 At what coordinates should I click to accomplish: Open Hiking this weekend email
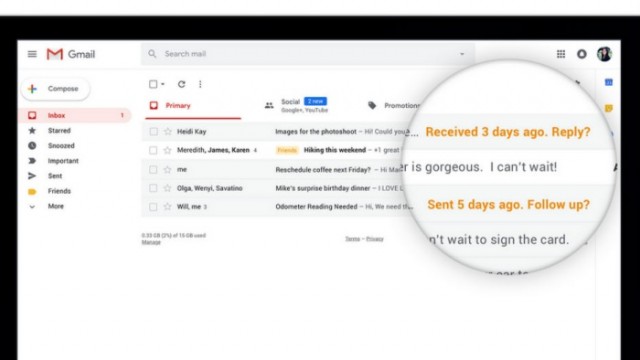tap(335, 150)
